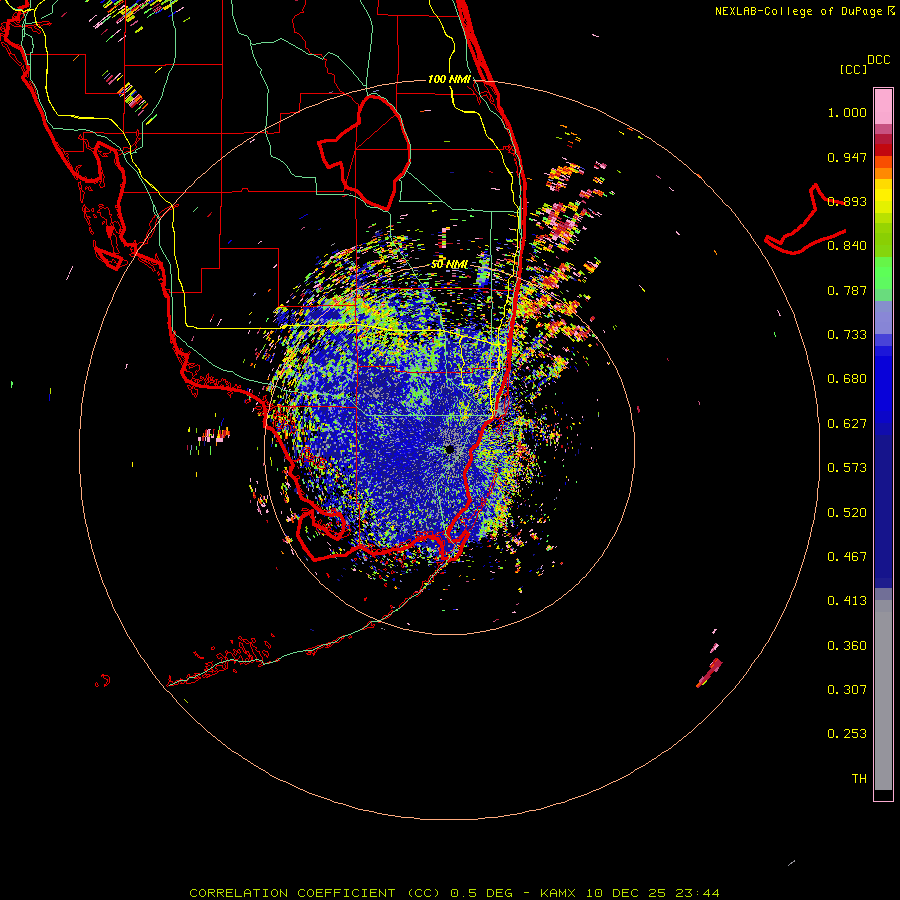This screenshot has height=900, width=900.
Task: Click the 0.573 value on color scale
Action: tap(847, 468)
